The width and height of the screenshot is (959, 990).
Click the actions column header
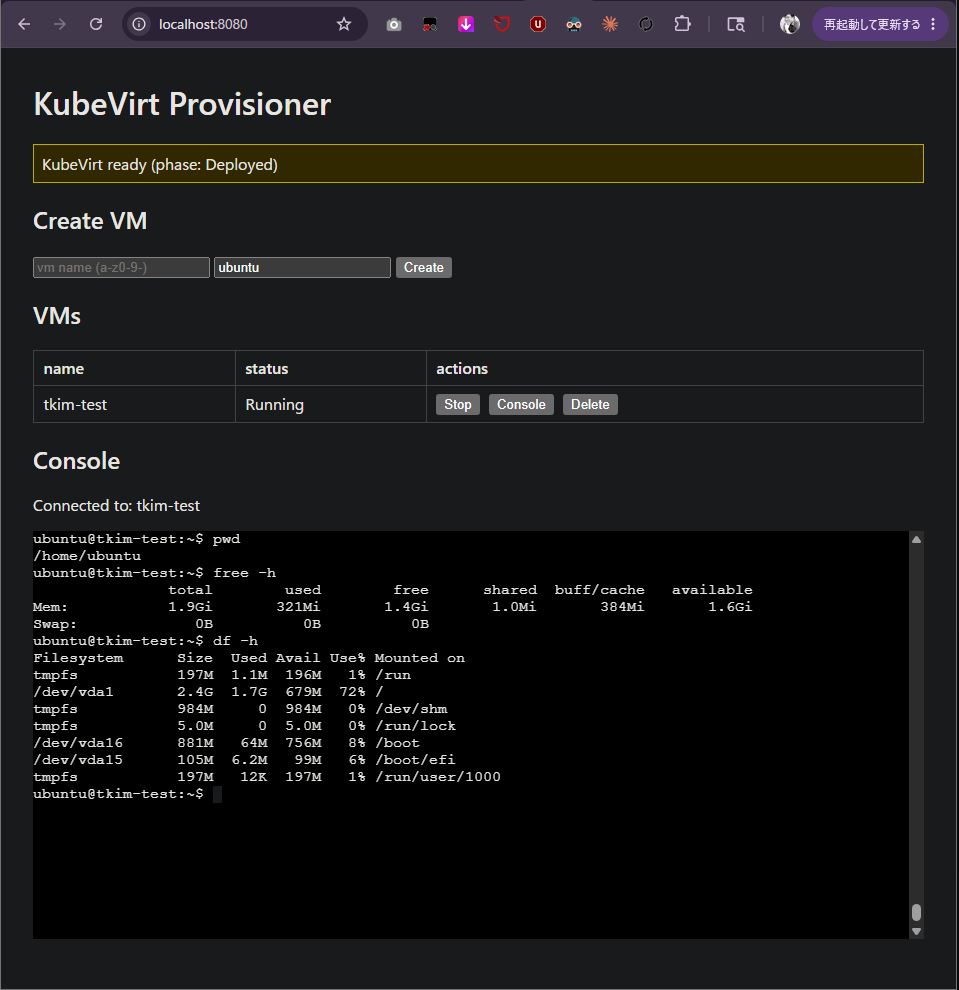tap(675, 369)
